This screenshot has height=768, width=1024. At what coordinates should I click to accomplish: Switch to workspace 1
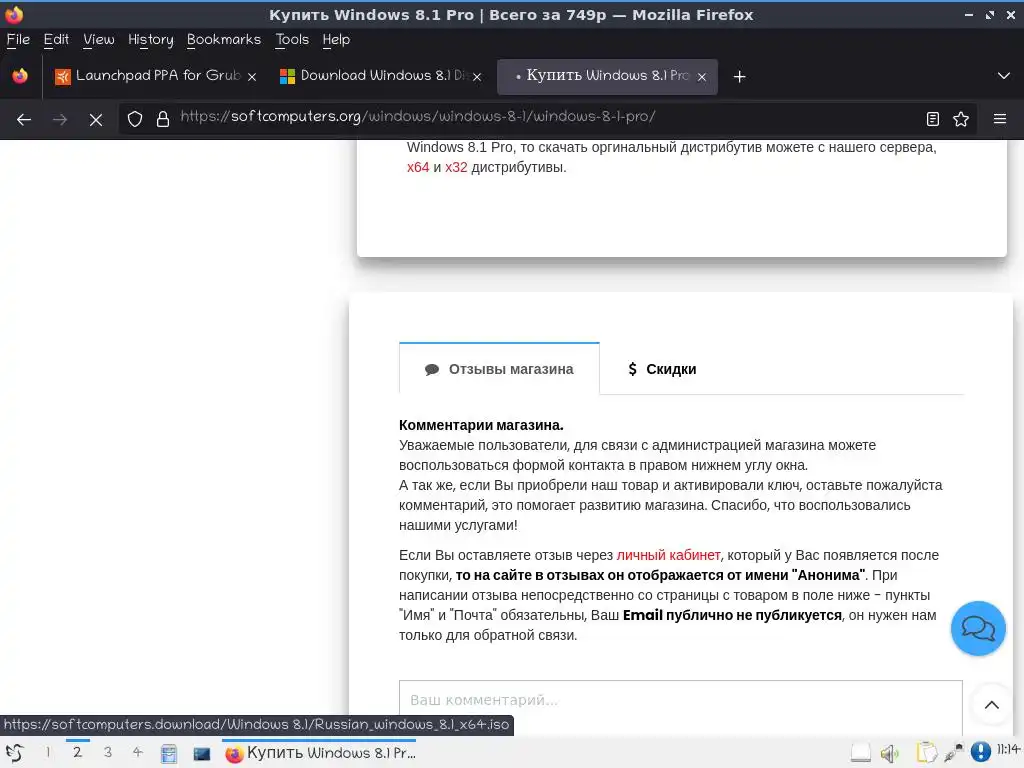click(48, 752)
